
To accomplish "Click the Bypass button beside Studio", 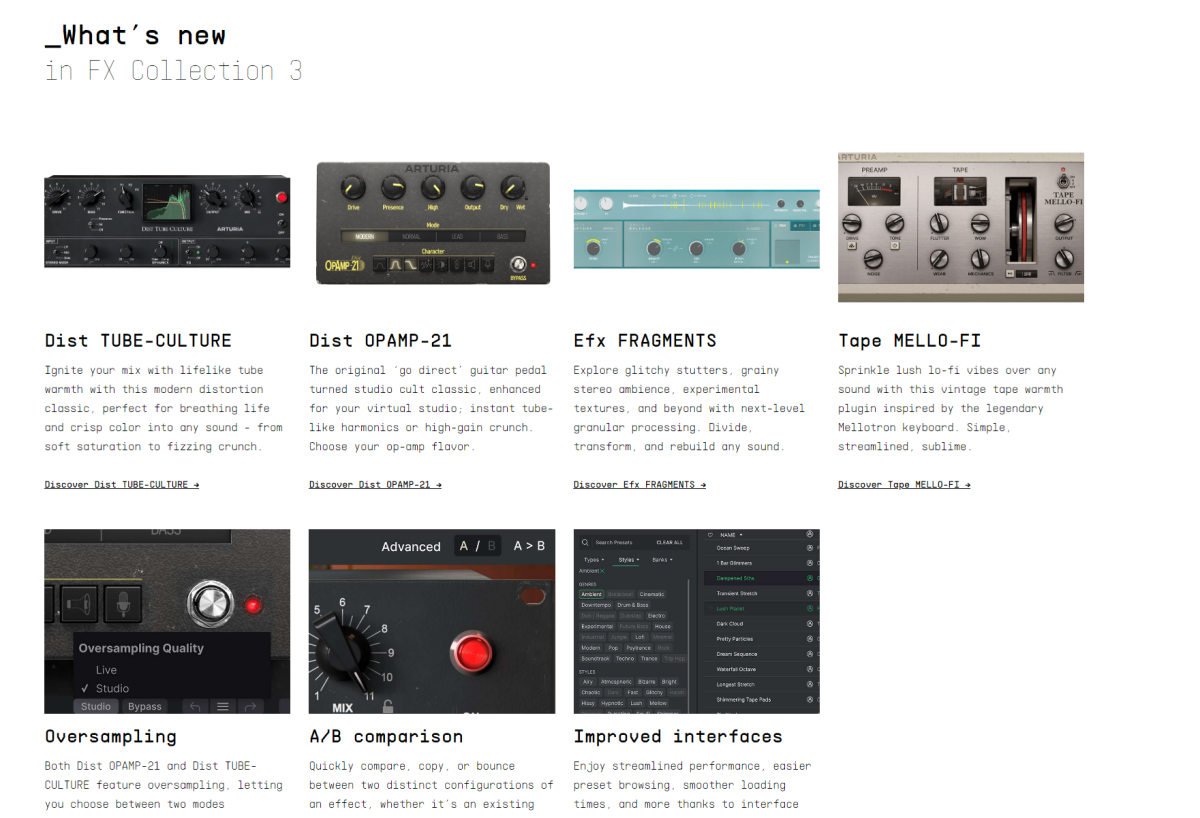I will tap(145, 706).
